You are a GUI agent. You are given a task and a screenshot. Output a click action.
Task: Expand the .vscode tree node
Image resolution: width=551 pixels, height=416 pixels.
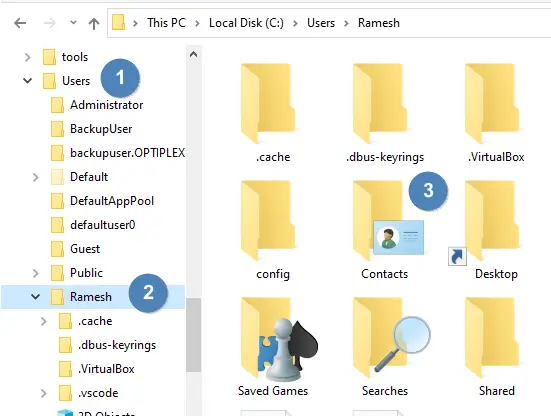pos(44,393)
